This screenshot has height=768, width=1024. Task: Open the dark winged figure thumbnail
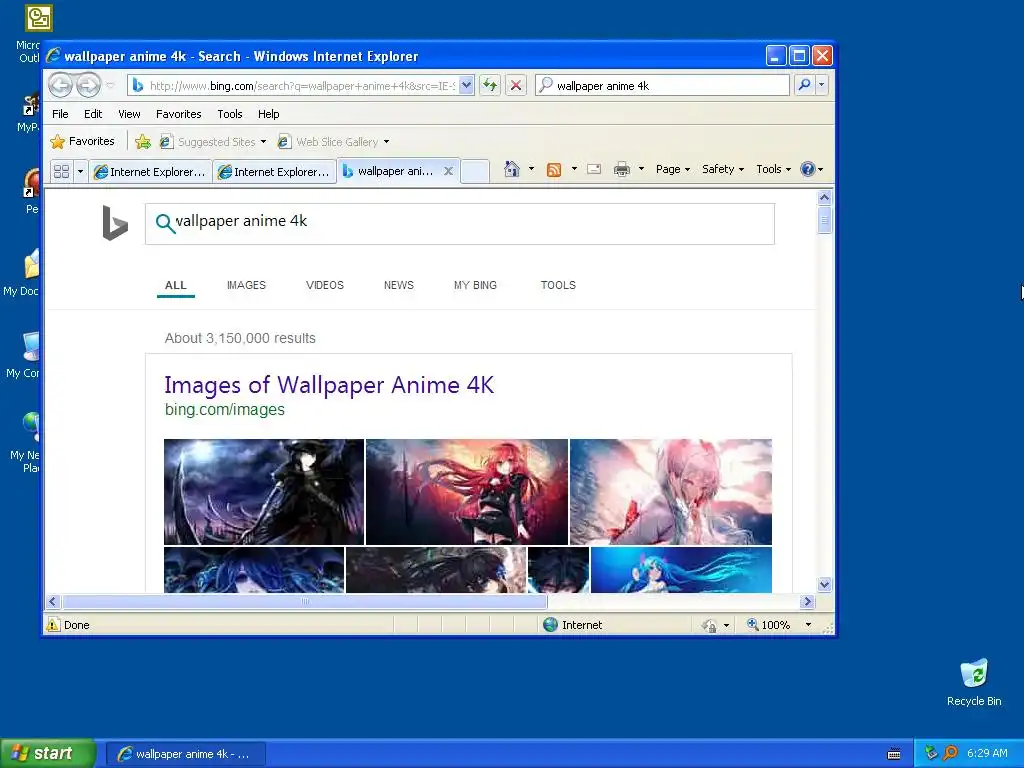coord(264,492)
